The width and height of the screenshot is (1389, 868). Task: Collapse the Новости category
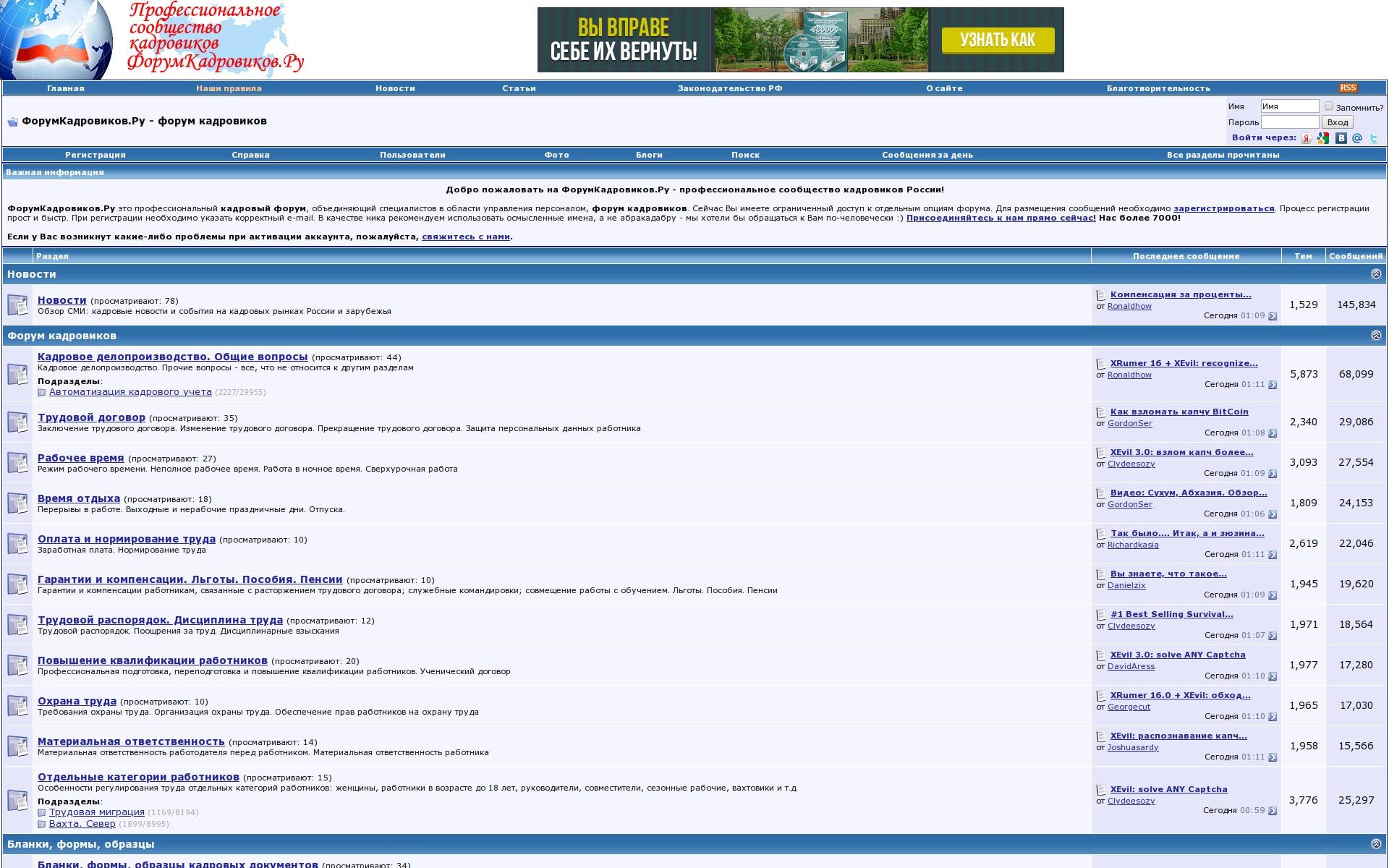1376,274
